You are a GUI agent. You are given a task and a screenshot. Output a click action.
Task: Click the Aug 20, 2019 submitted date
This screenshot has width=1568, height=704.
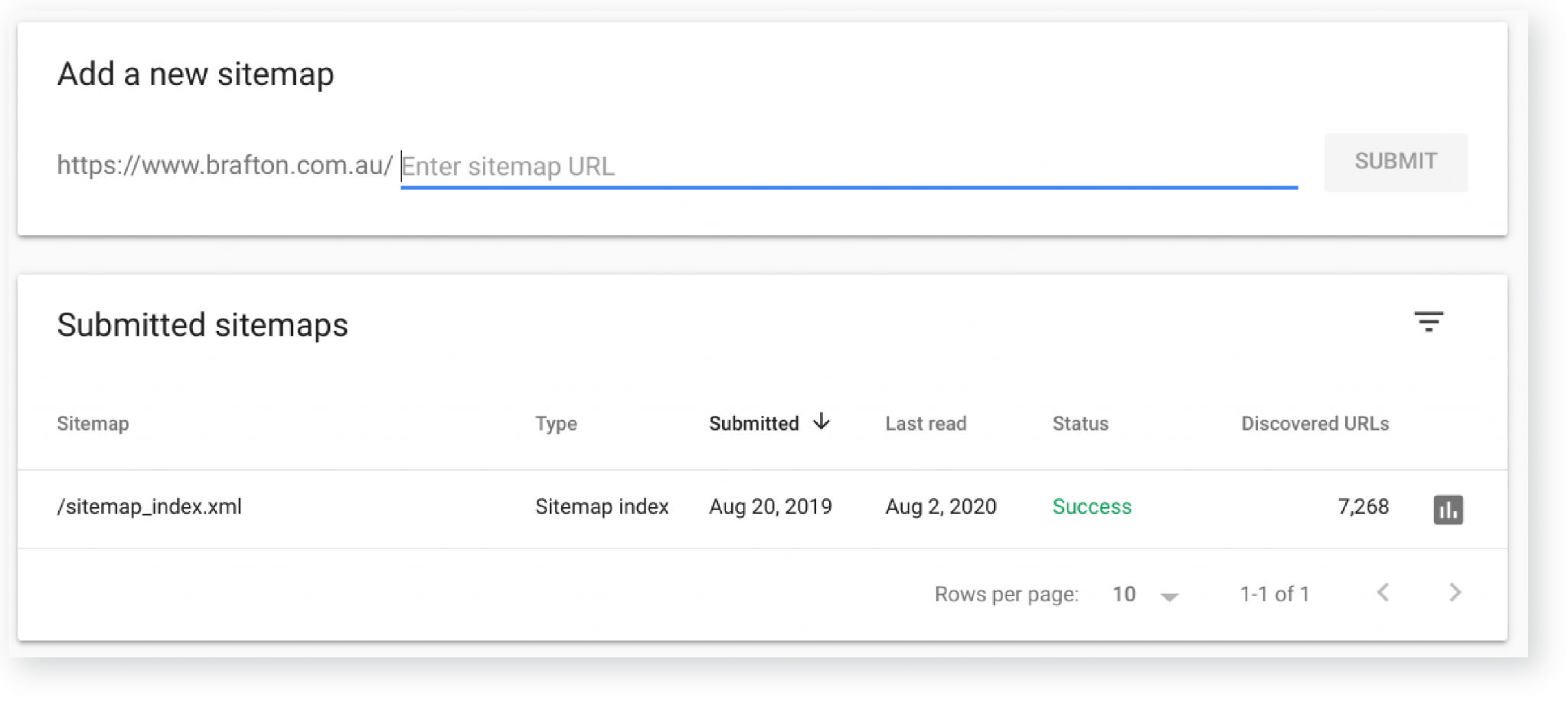[x=770, y=506]
